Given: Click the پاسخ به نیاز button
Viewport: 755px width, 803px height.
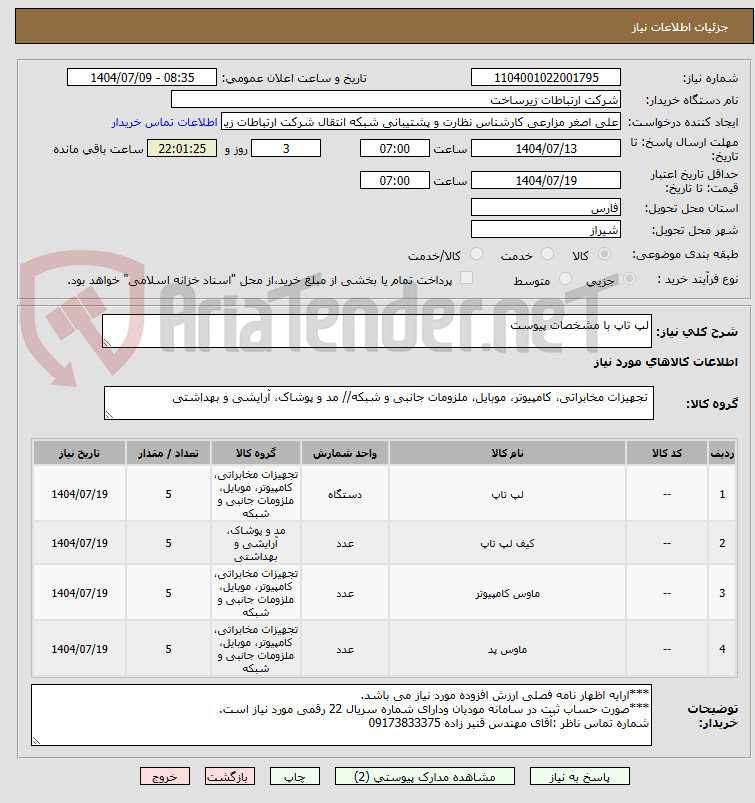Looking at the screenshot, I should (579, 776).
